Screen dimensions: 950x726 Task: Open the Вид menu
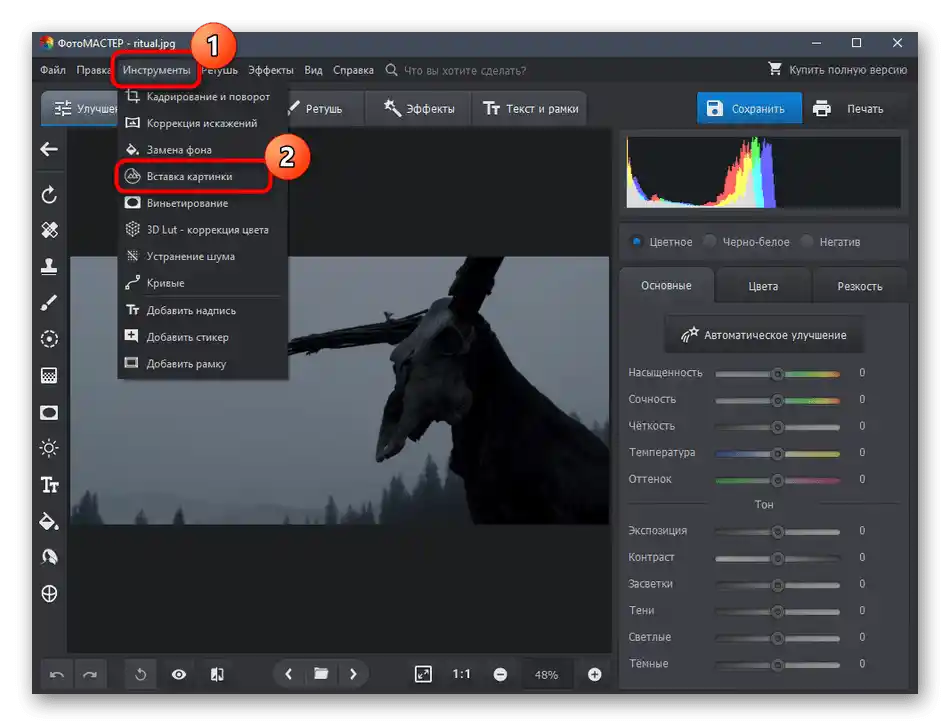coord(313,70)
